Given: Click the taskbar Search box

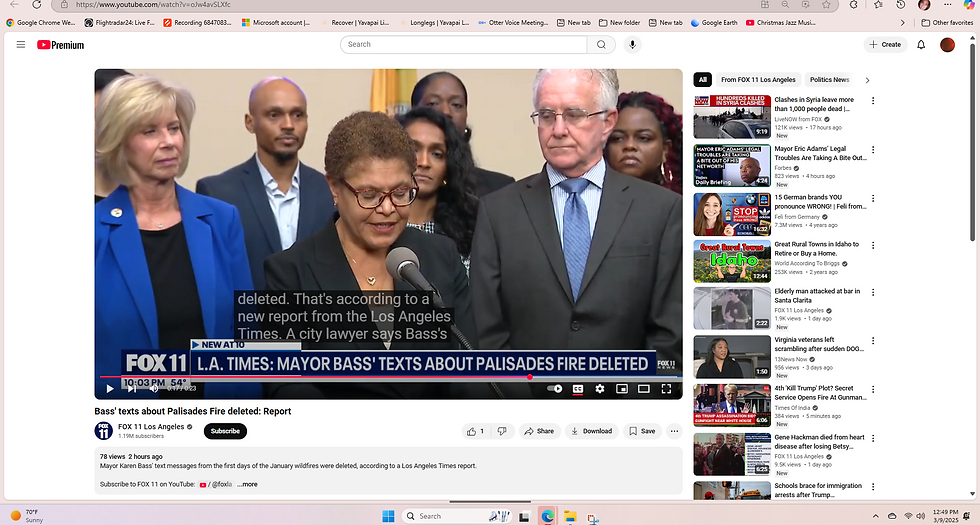Looking at the screenshot, I should [458, 516].
